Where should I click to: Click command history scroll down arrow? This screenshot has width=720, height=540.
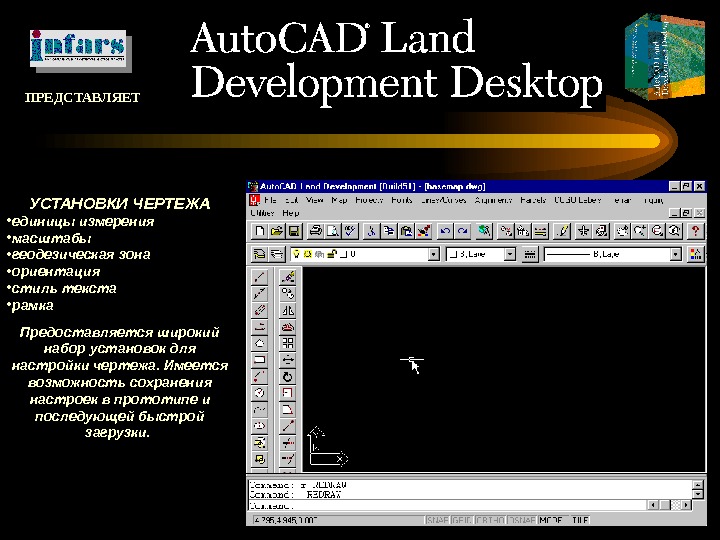pyautogui.click(x=698, y=495)
